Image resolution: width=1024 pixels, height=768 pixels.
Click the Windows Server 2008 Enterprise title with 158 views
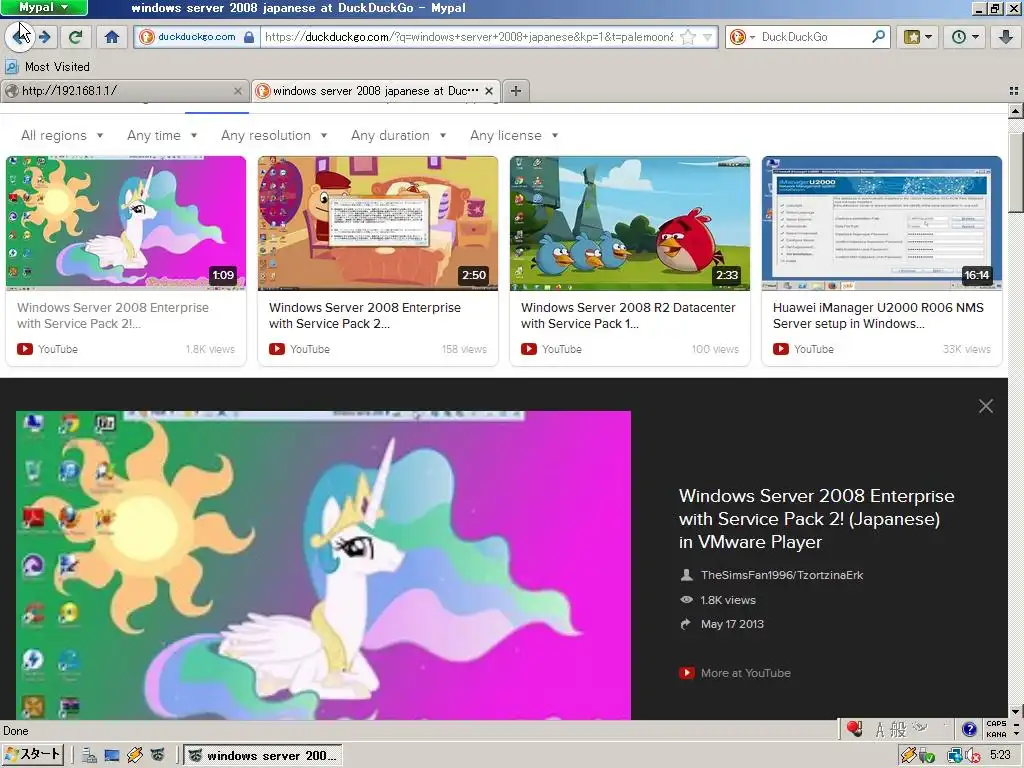pos(364,315)
